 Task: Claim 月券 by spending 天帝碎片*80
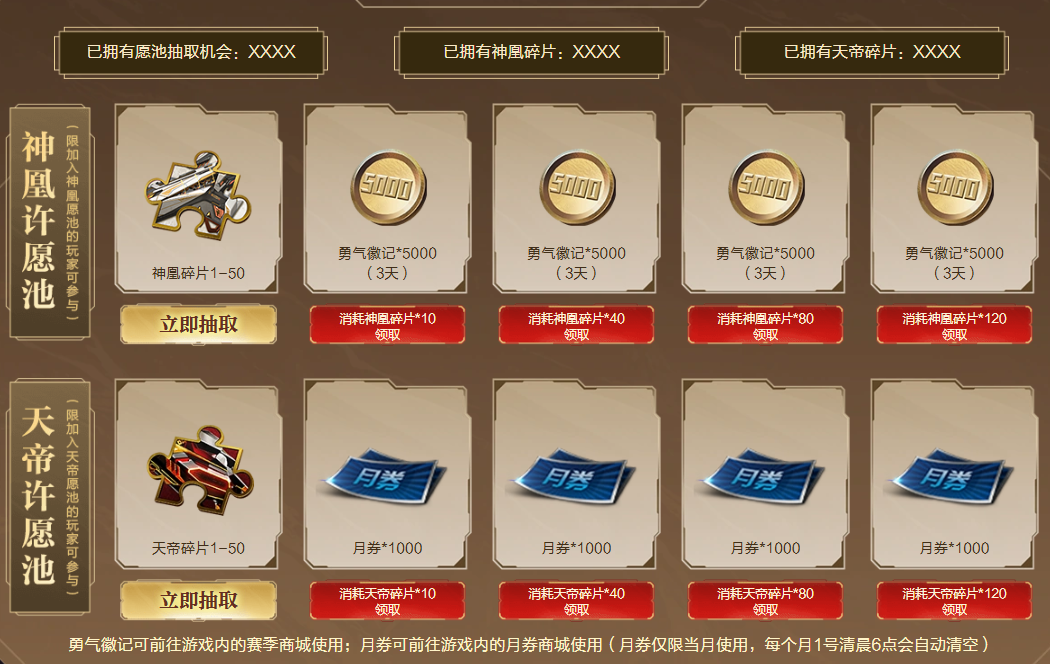pos(765,600)
